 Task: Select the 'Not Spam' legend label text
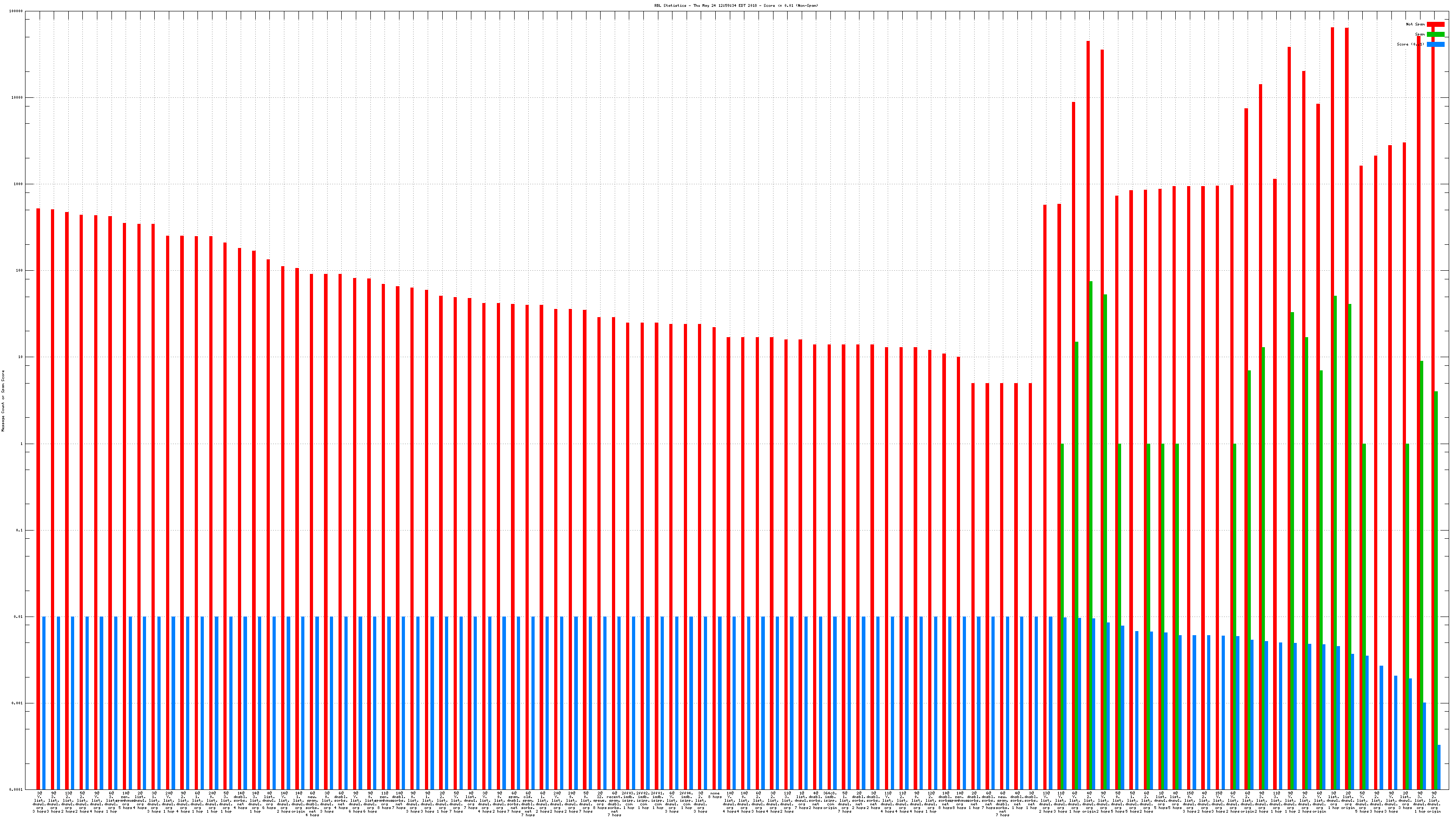[x=1416, y=24]
